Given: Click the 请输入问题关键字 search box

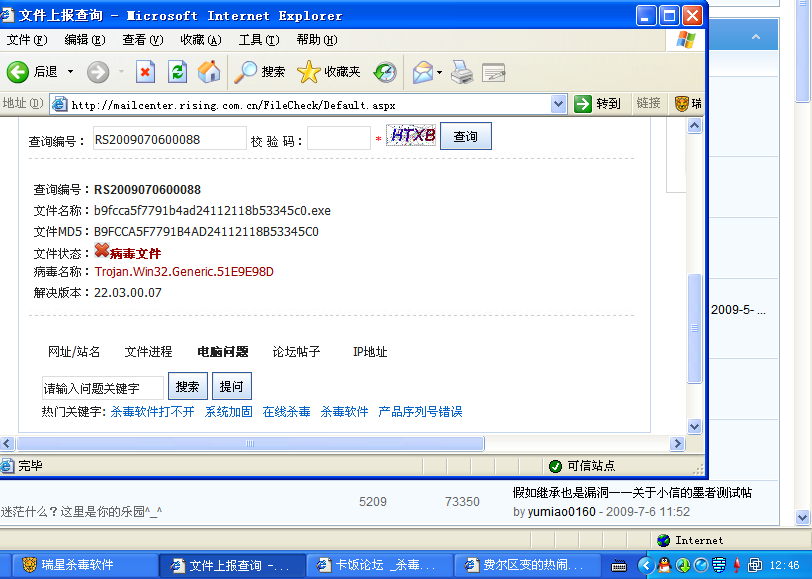Looking at the screenshot, I should [x=103, y=388].
